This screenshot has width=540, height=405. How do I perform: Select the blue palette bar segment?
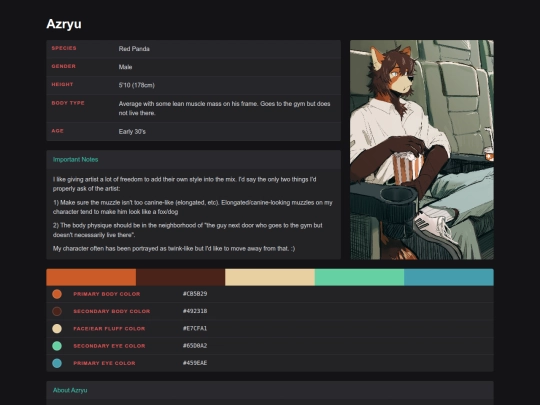click(x=449, y=277)
